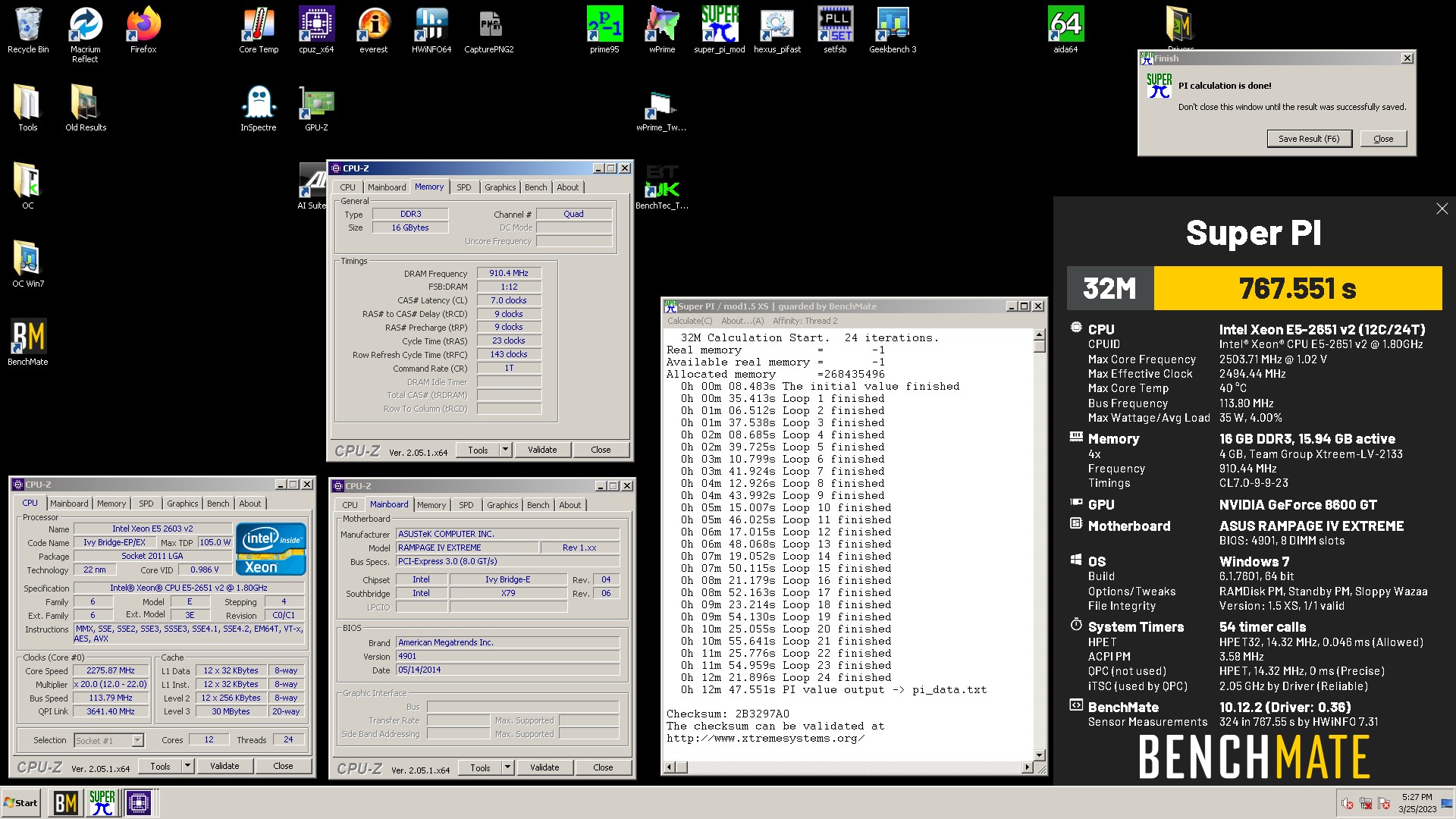
Task: Click Save Result (F6) button
Action: [1309, 139]
